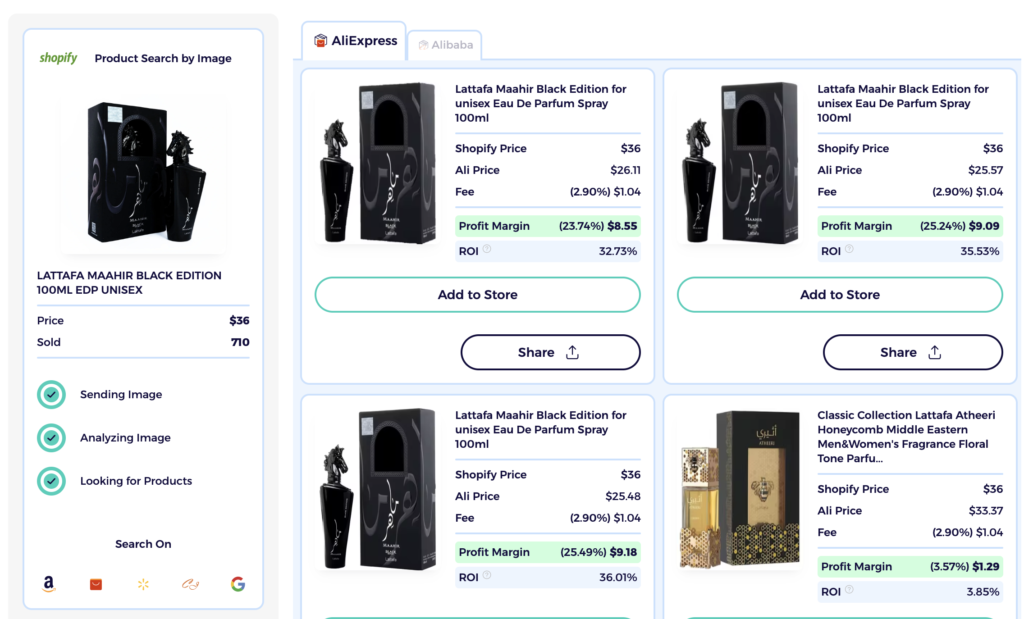1024x619 pixels.
Task: Click the Shopify logo
Action: [x=59, y=58]
